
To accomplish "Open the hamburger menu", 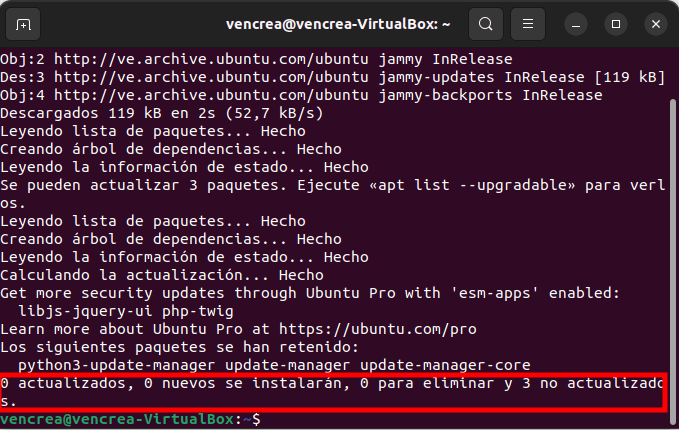I will coord(528,24).
